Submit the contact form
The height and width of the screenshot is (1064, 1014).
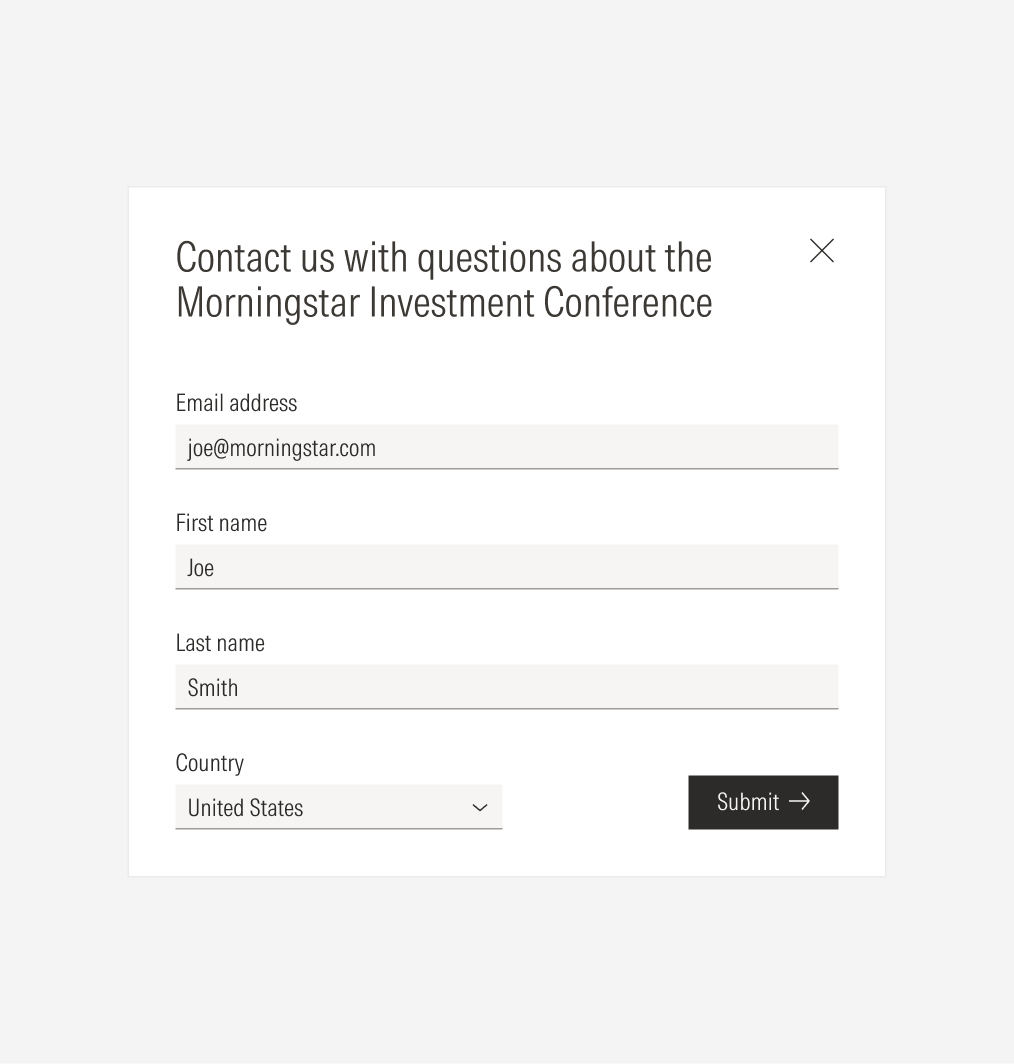click(762, 802)
